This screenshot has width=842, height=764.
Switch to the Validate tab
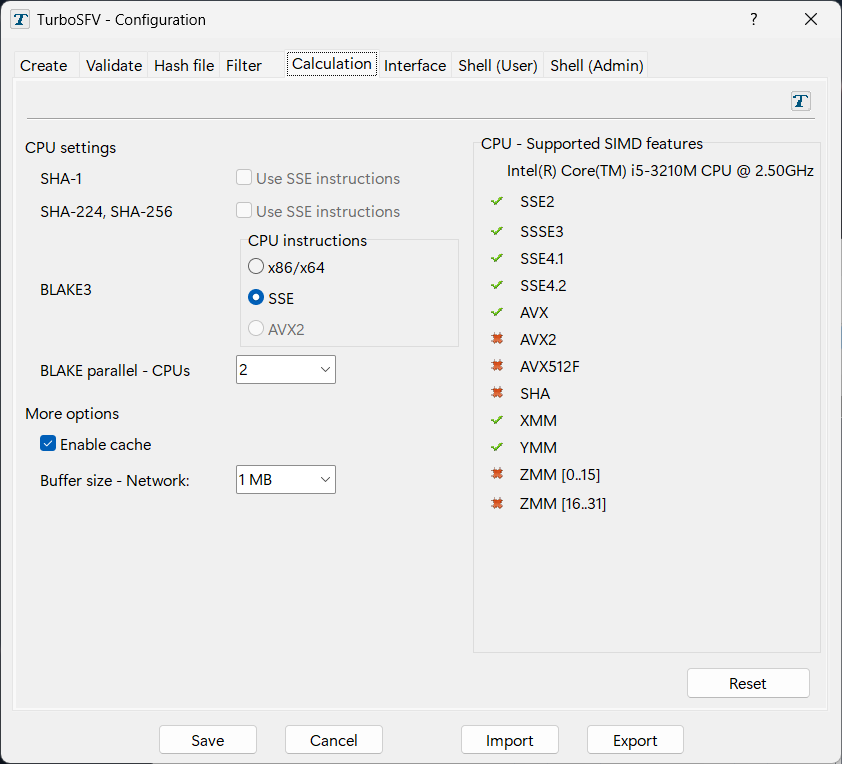tap(114, 66)
